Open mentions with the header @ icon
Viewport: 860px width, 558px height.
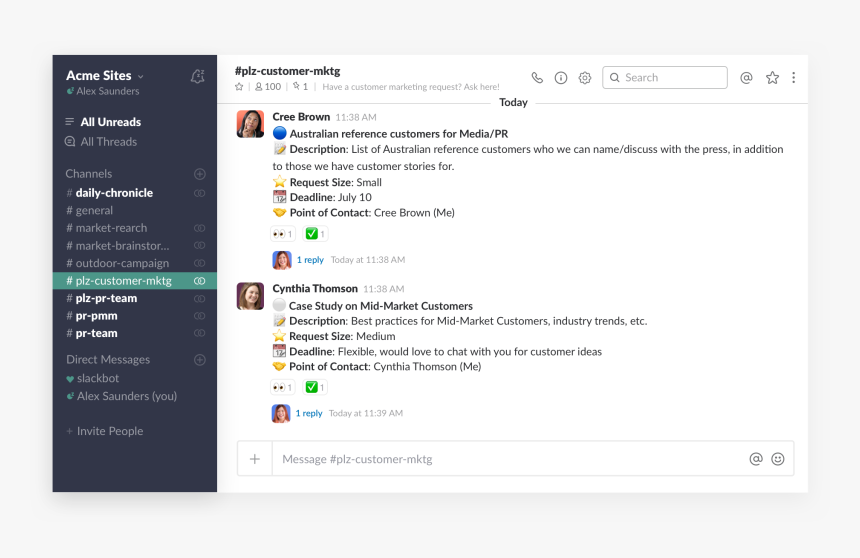(x=746, y=78)
